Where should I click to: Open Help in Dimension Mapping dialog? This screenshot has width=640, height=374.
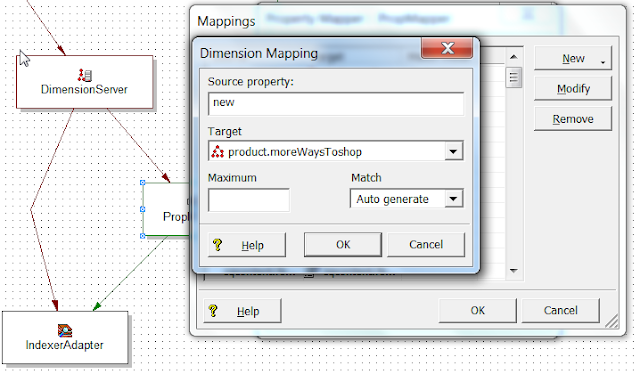click(x=247, y=245)
